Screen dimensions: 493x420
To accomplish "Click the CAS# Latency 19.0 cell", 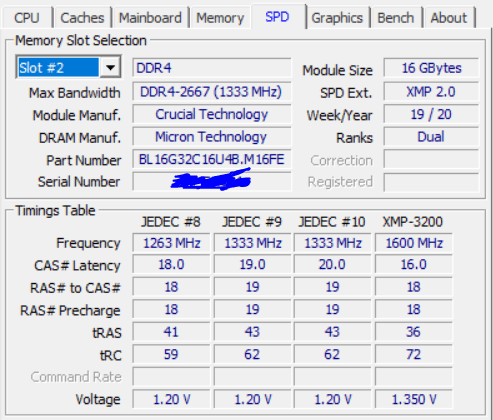I will [x=252, y=265].
